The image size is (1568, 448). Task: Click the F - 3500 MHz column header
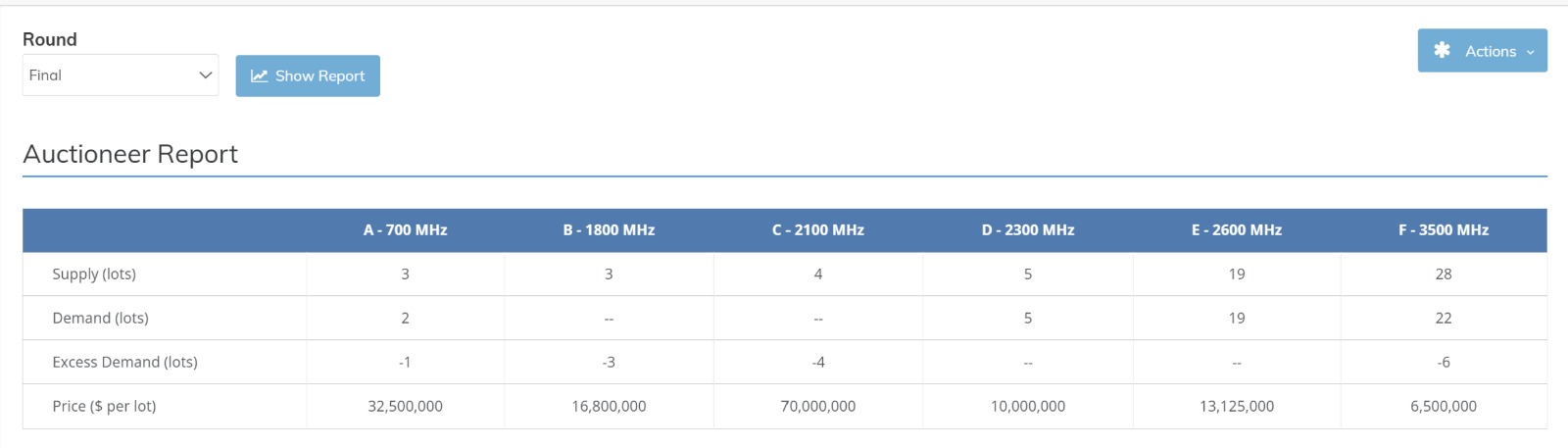pyautogui.click(x=1443, y=230)
